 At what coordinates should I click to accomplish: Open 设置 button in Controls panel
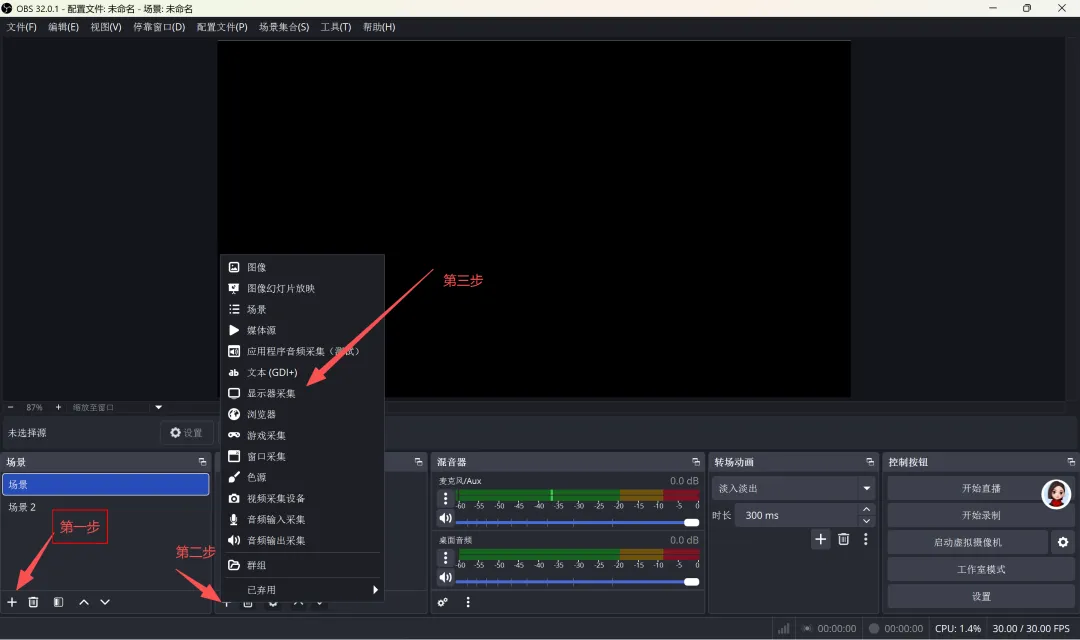981,597
